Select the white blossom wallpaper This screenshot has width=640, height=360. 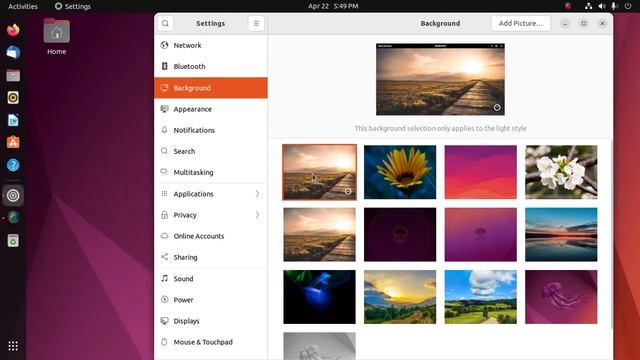(561, 172)
